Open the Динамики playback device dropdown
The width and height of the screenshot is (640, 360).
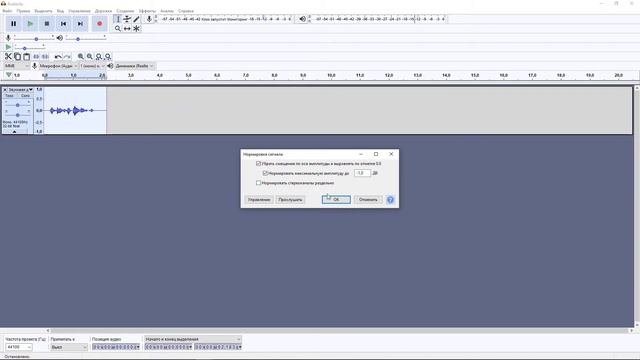pos(134,66)
